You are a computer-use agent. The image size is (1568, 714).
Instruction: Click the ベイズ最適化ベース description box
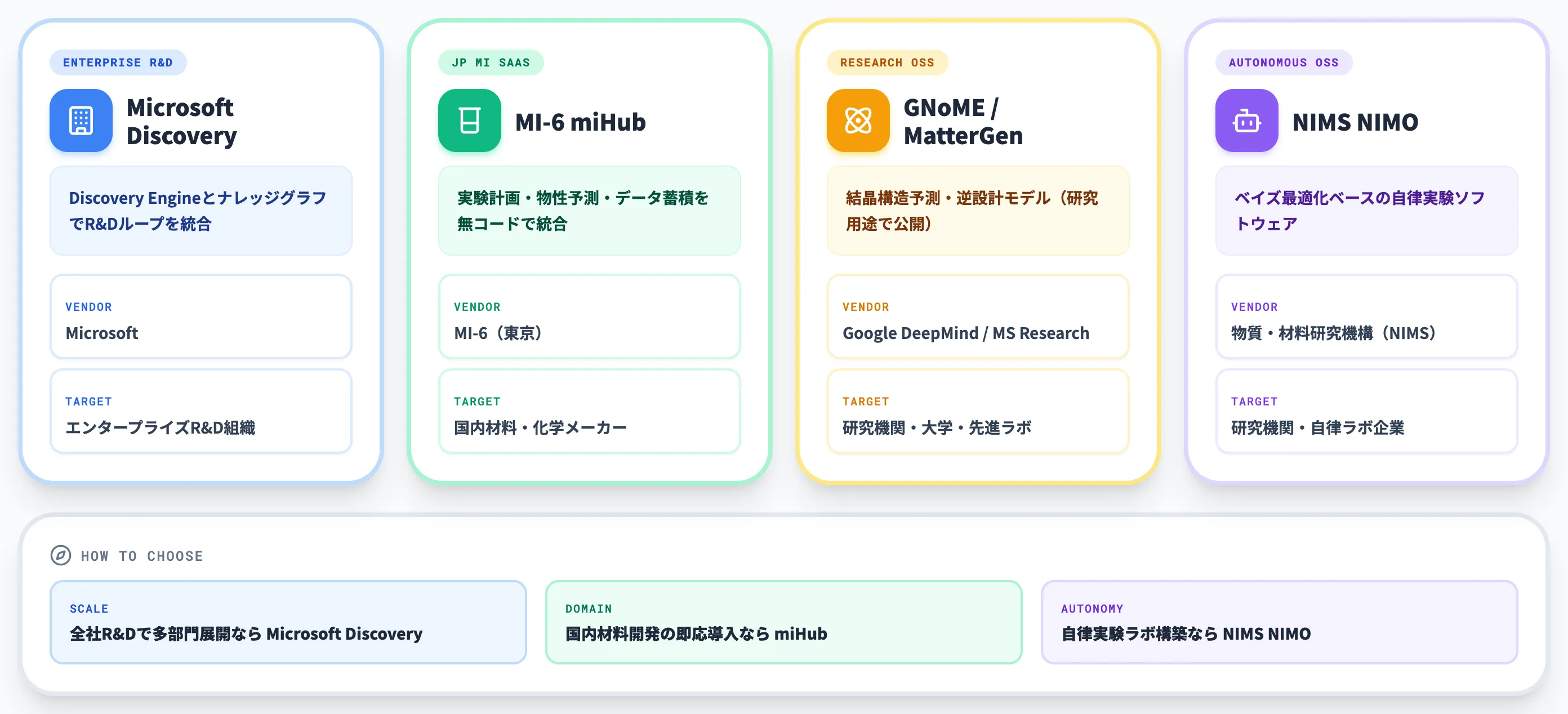click(x=1366, y=211)
